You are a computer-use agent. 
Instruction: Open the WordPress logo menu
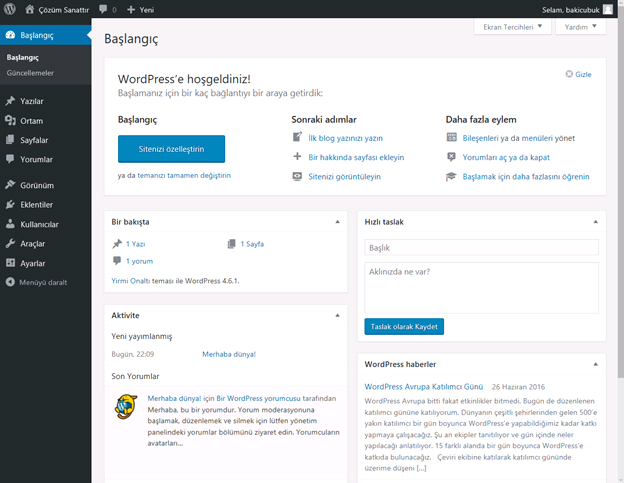[10, 9]
